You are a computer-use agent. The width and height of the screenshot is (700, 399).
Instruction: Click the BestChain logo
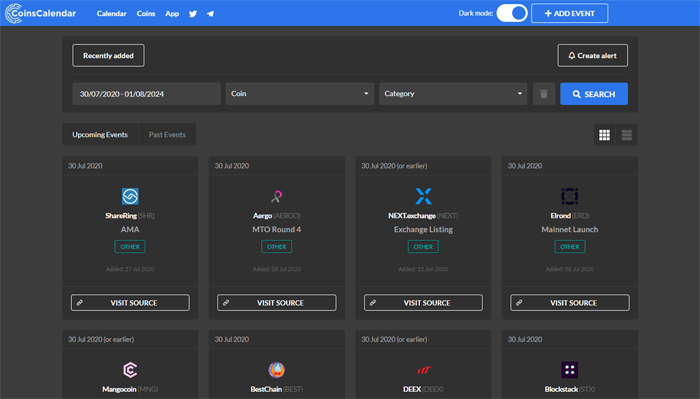(x=277, y=370)
